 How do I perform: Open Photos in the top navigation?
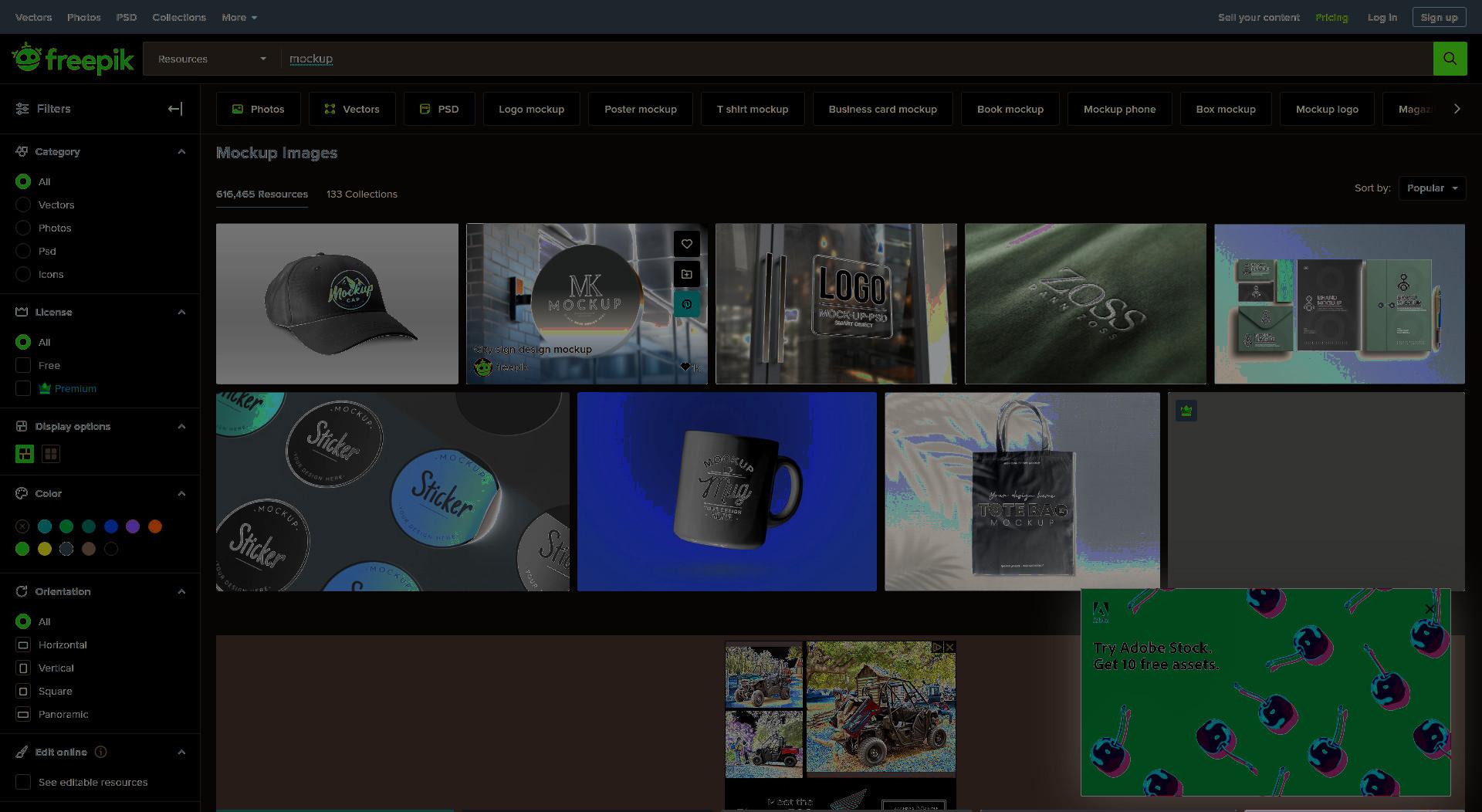click(x=83, y=17)
